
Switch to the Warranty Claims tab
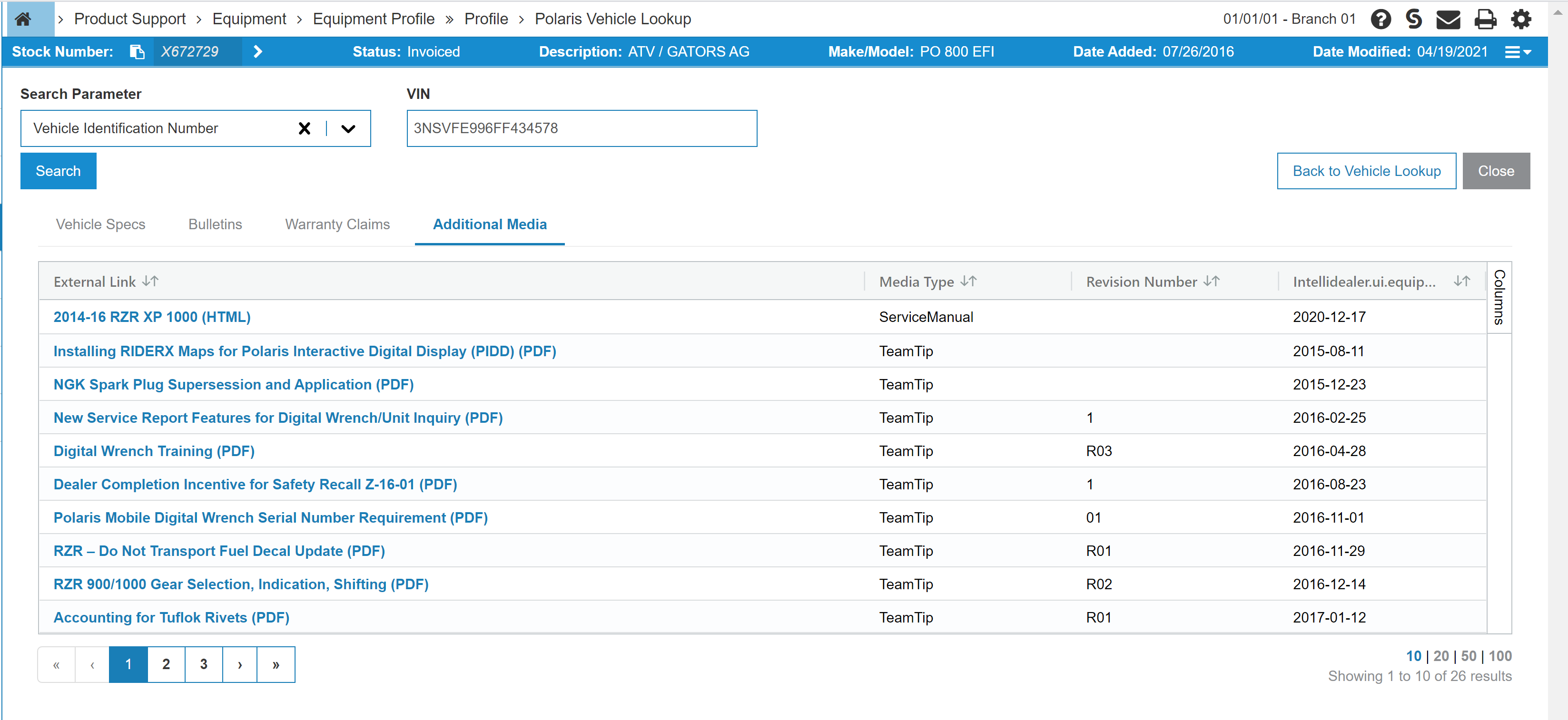pyautogui.click(x=337, y=224)
